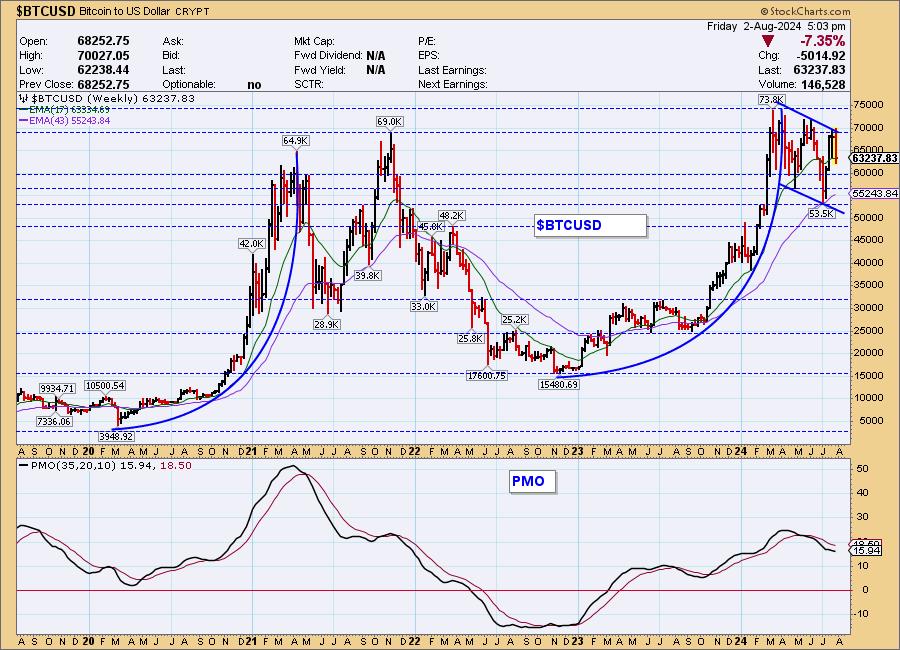Click the 17600.75 low label
The width and height of the screenshot is (900, 650).
[487, 376]
